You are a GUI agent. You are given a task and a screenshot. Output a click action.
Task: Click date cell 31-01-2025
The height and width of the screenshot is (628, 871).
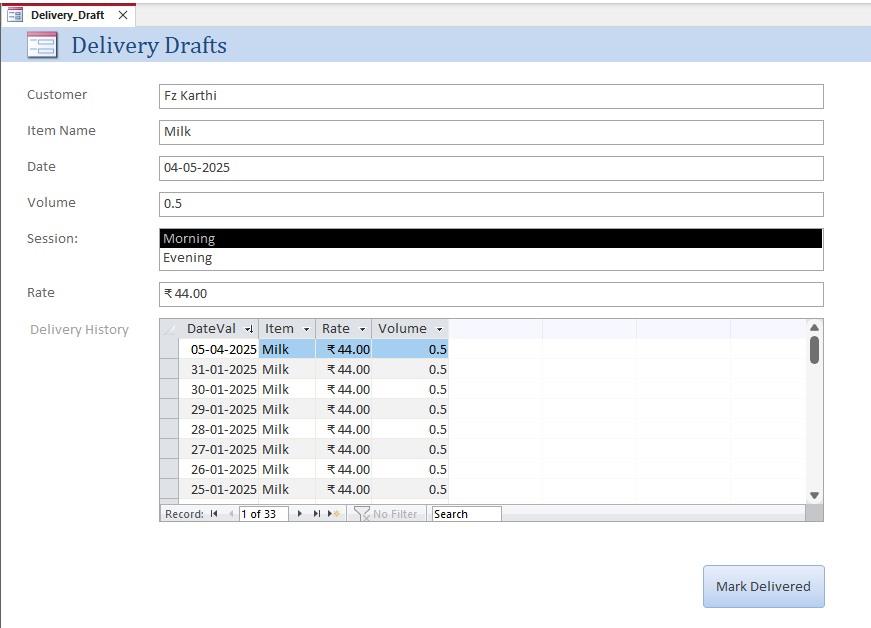point(219,369)
